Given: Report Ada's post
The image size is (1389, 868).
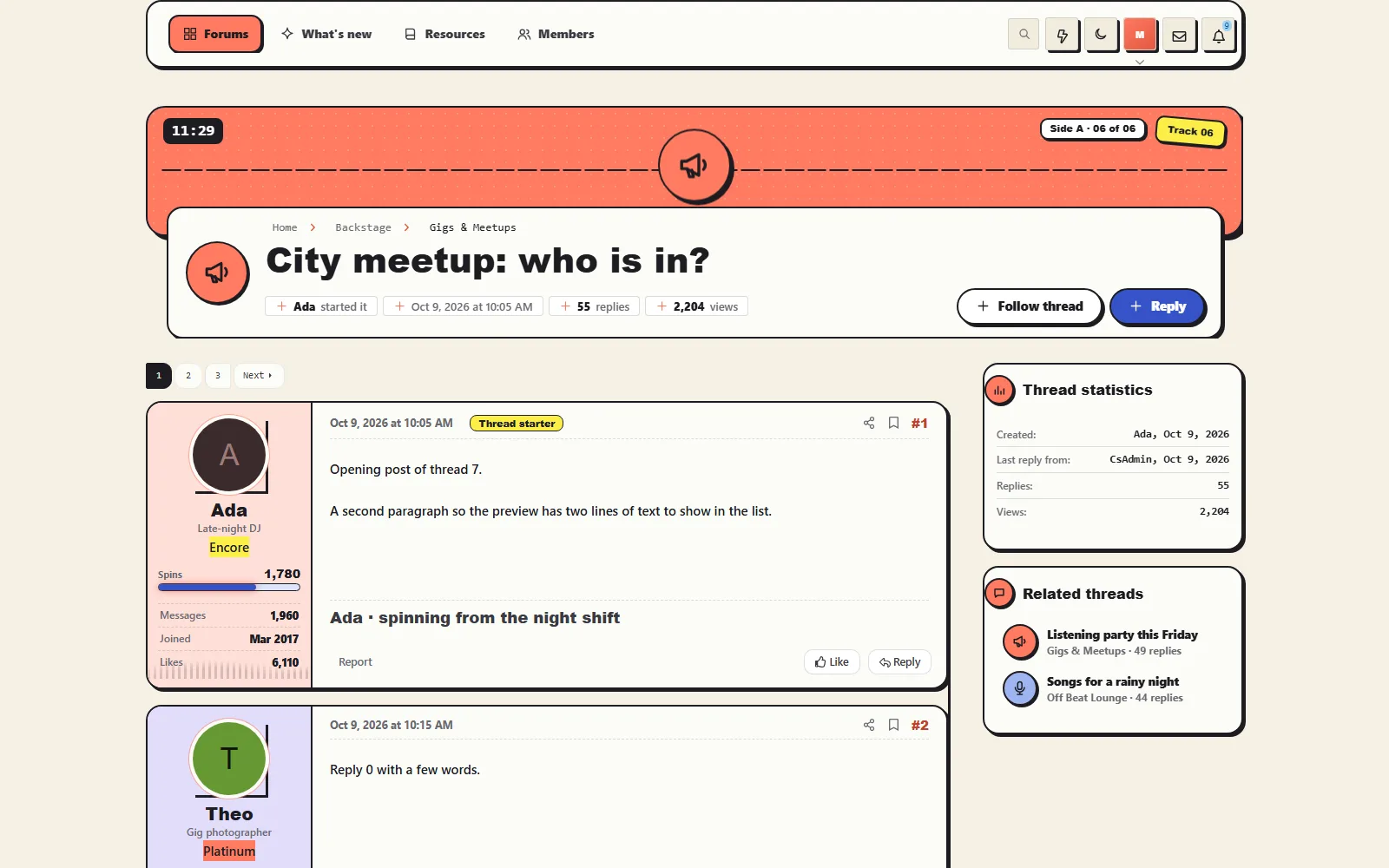Looking at the screenshot, I should pos(355,662).
